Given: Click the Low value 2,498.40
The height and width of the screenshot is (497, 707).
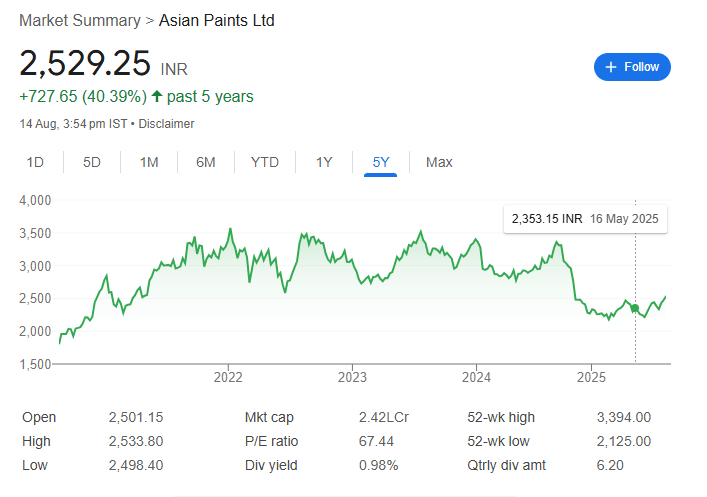Looking at the screenshot, I should 136,465.
